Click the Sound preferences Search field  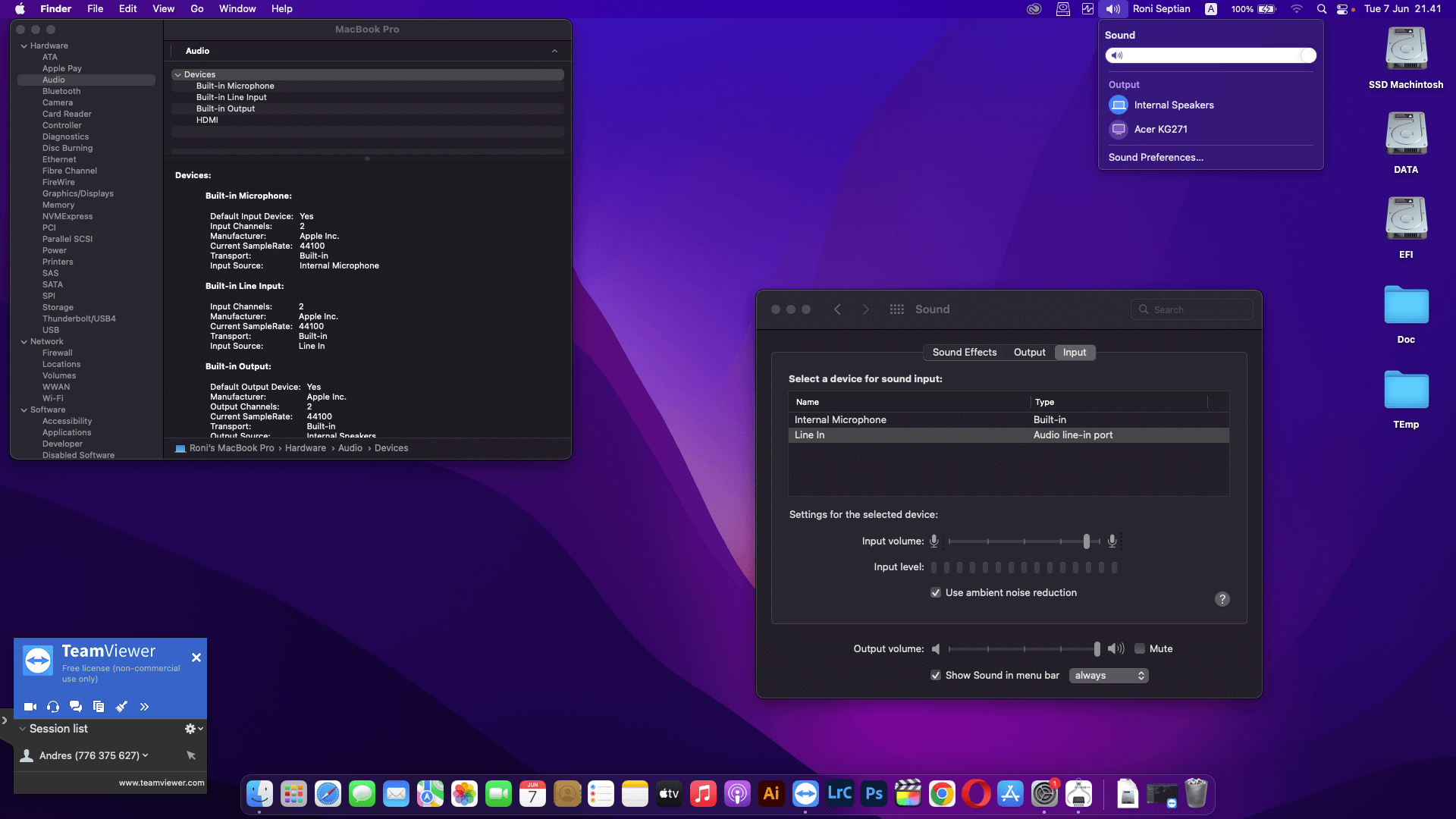coord(1192,309)
